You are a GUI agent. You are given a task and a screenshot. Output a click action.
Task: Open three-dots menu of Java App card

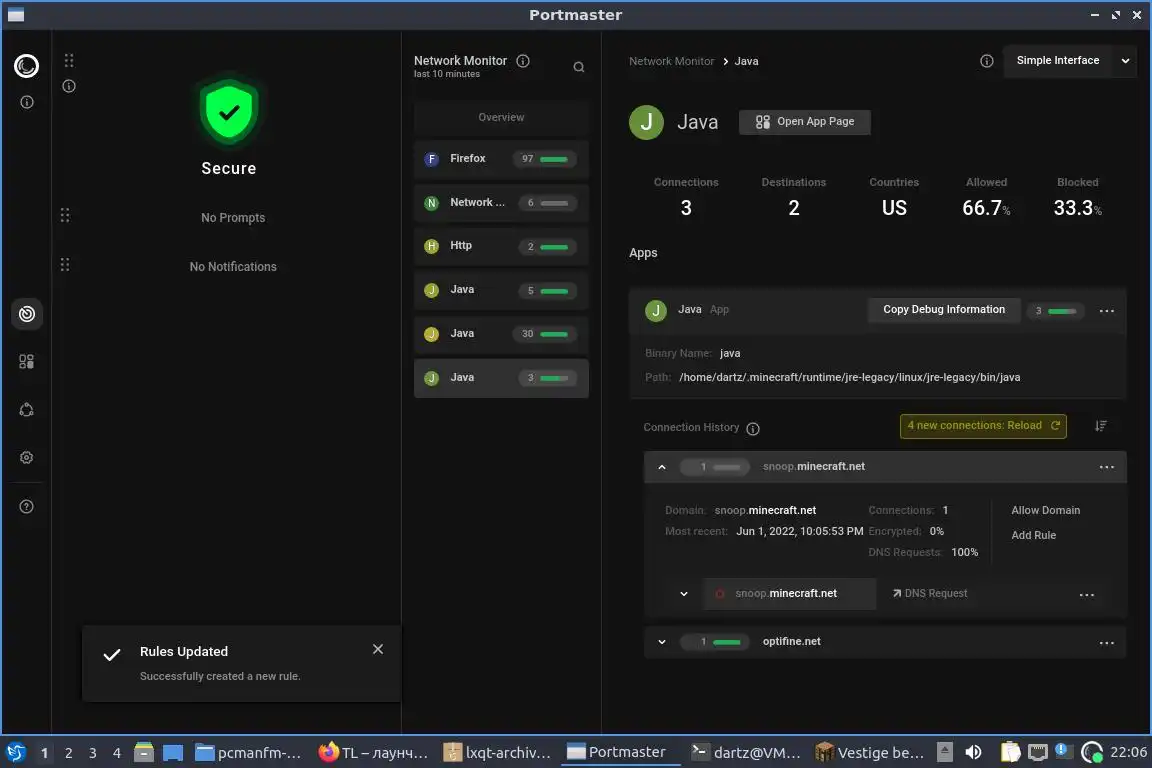[1106, 311]
